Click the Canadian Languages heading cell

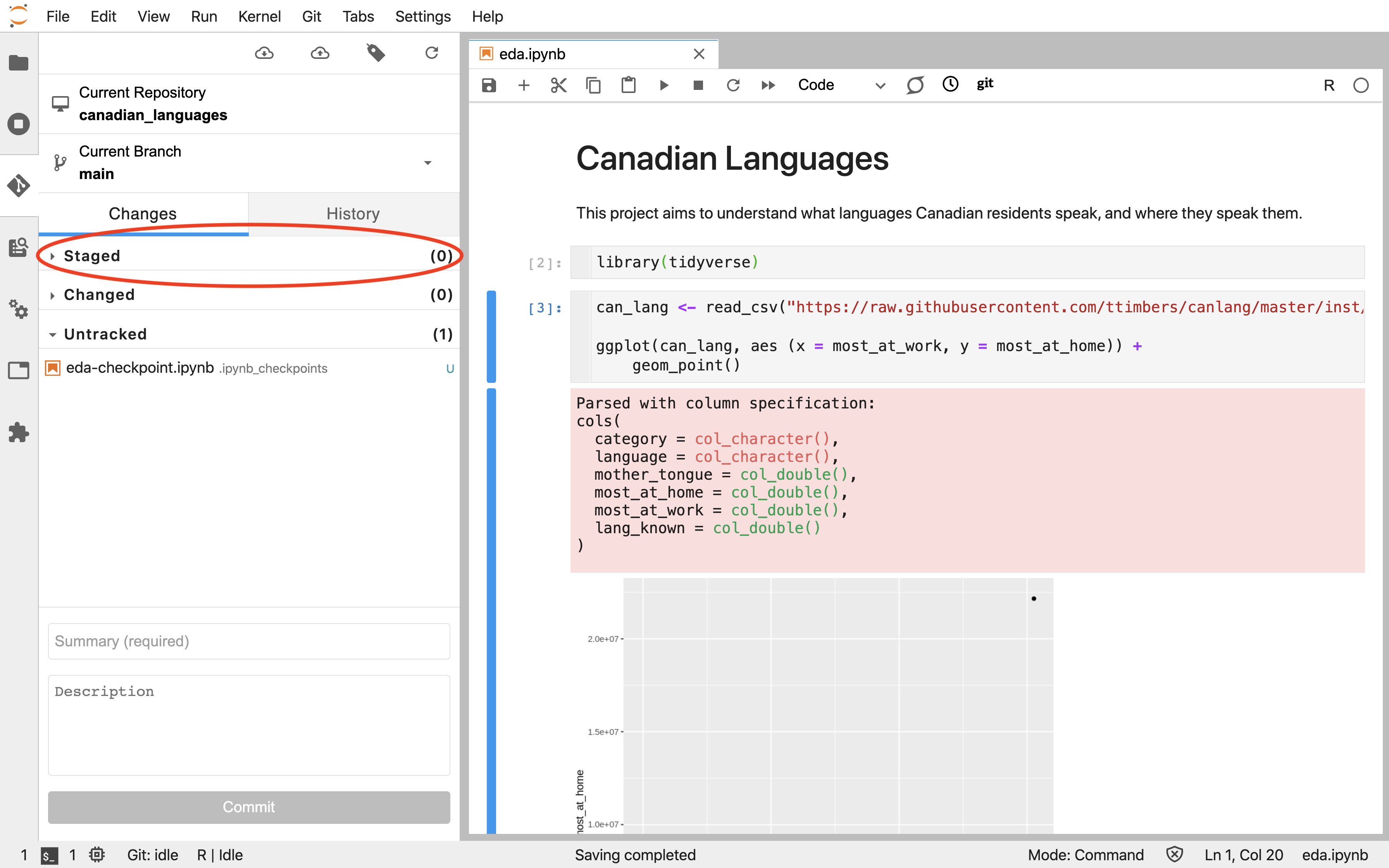tap(732, 159)
